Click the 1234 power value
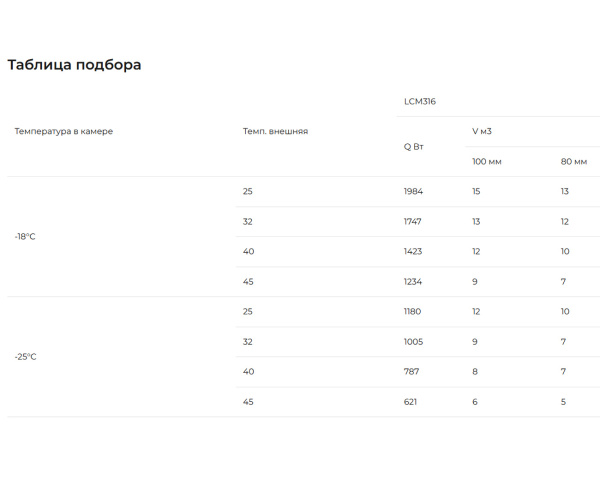Screen dimensions: 600x480 pyautogui.click(x=413, y=281)
